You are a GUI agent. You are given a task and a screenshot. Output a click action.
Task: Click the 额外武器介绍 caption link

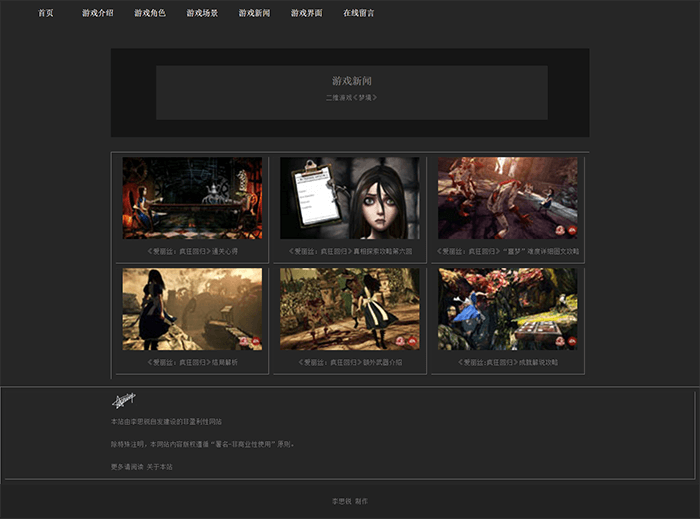(350, 362)
